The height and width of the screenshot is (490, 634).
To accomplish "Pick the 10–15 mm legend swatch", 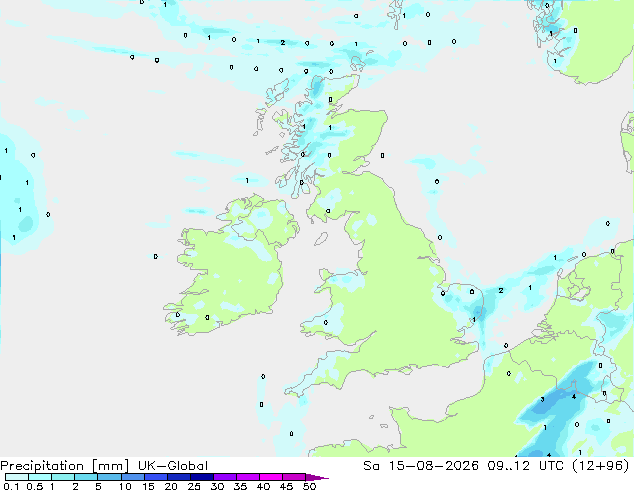I will coord(132,477).
